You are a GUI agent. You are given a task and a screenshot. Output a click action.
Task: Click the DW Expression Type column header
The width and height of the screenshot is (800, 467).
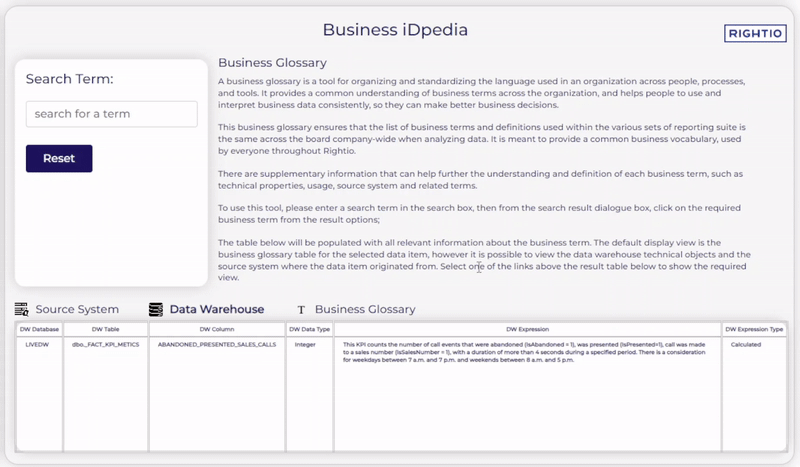pos(754,329)
